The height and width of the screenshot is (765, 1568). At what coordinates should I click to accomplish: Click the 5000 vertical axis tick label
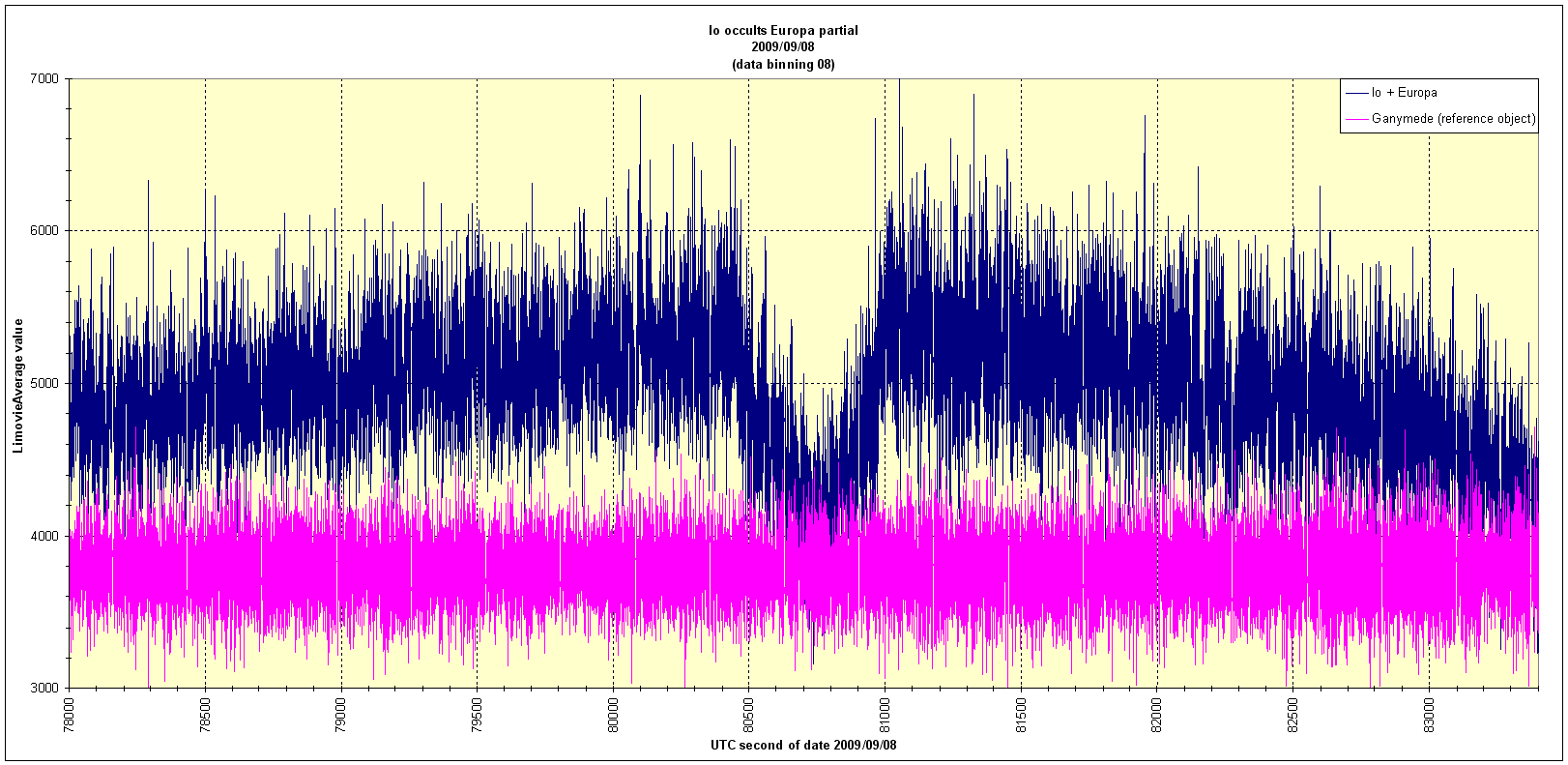point(46,384)
